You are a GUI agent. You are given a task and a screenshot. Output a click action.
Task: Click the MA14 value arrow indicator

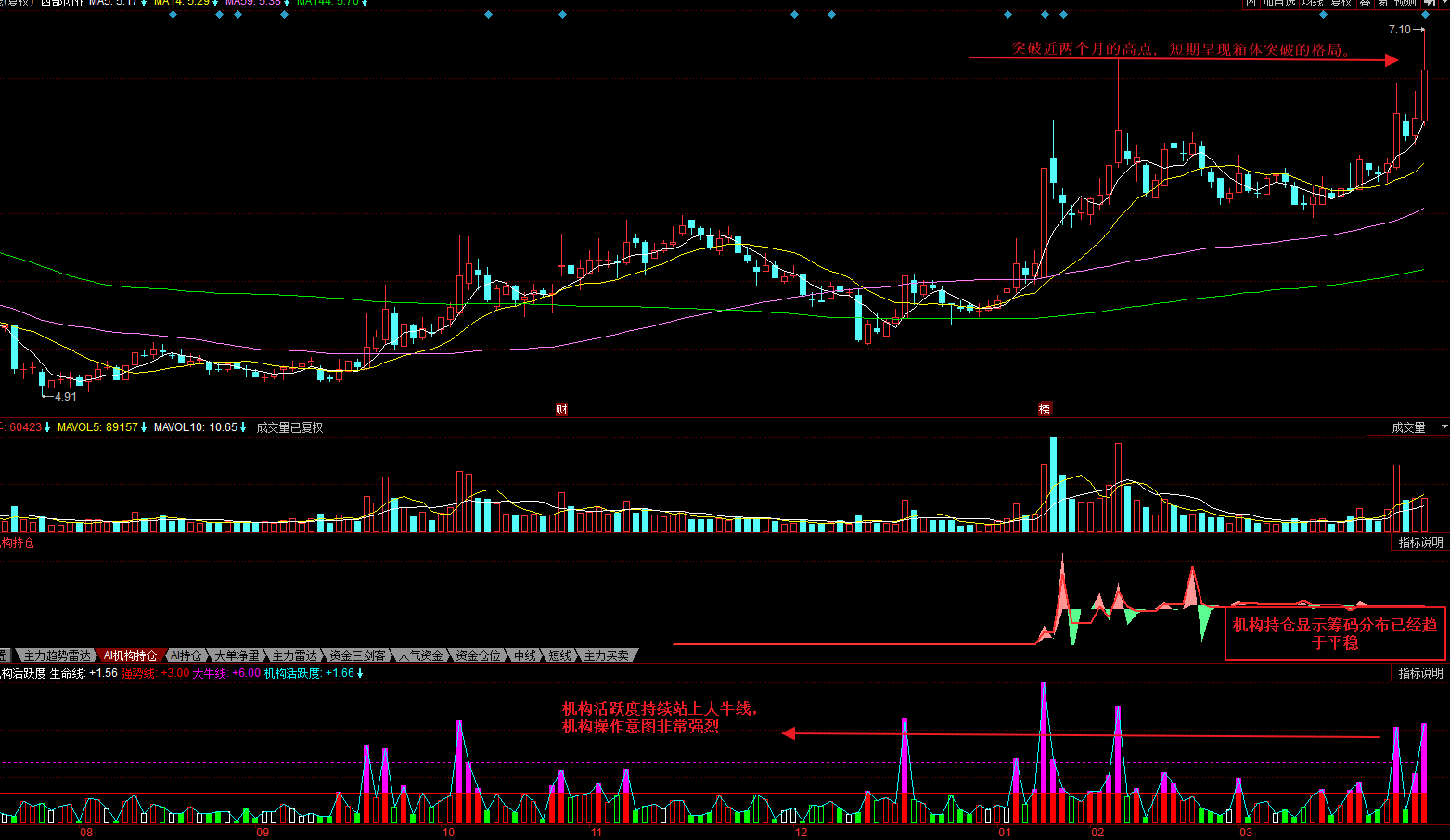point(215,3)
